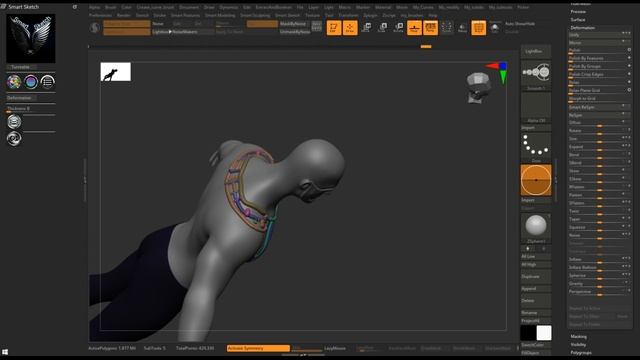Click the list lines icon in Smart Sketch
Image resolution: width=640 pixels, height=360 pixels.
tap(47, 82)
